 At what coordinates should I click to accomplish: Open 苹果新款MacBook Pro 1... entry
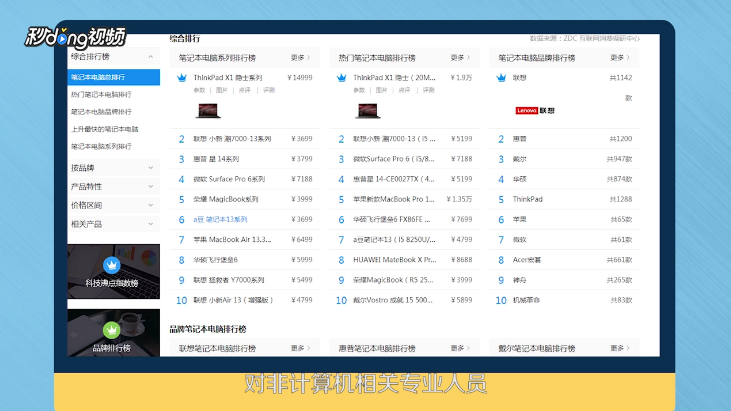tap(394, 199)
